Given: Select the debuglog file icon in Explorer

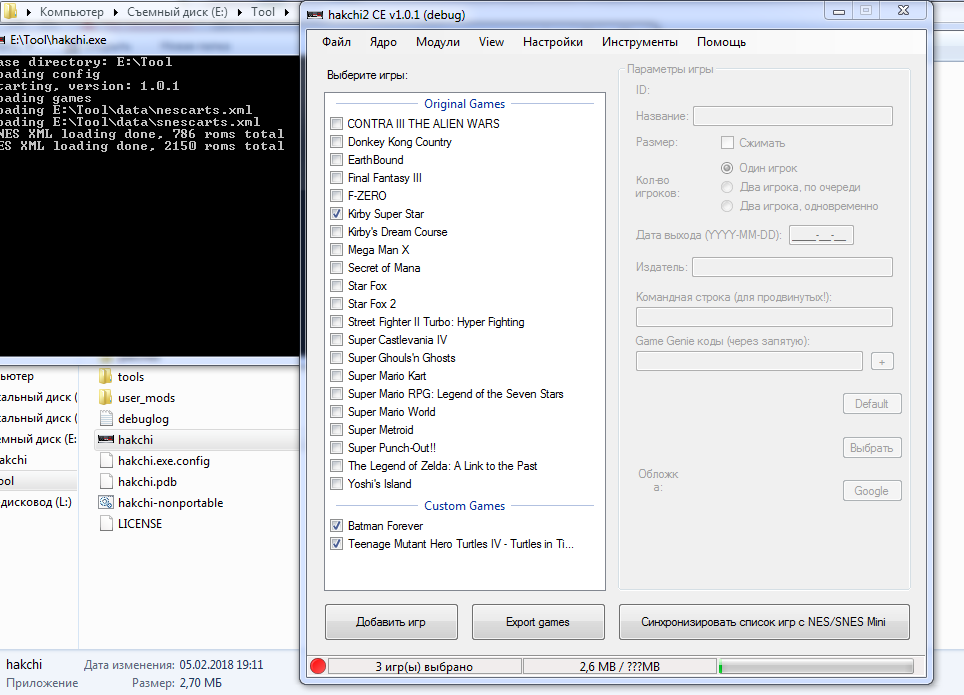Looking at the screenshot, I should click(106, 418).
